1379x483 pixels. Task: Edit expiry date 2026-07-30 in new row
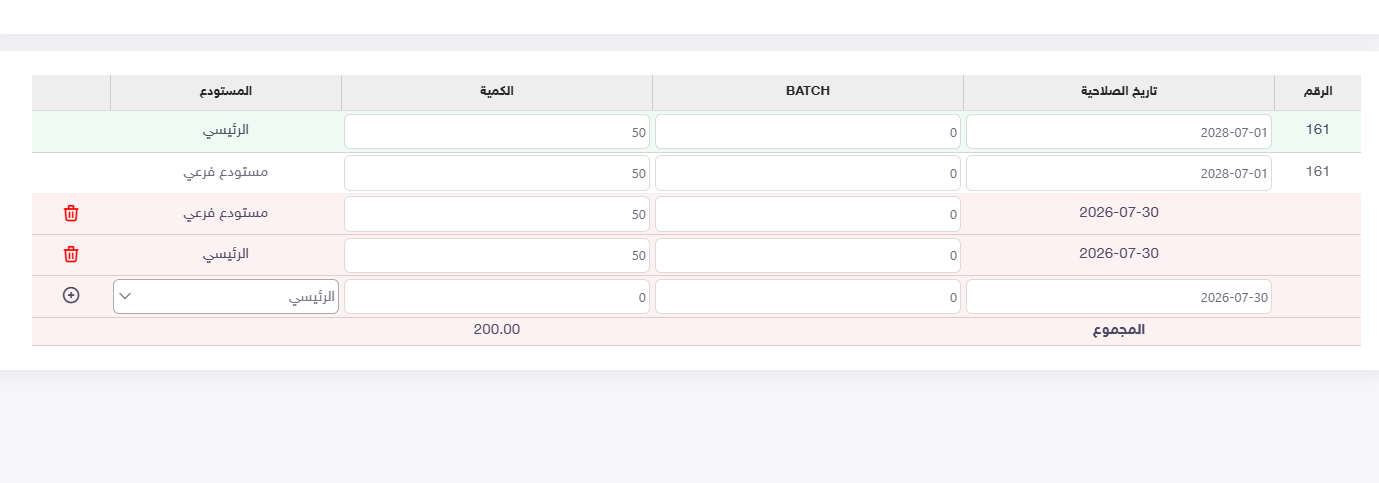click(1119, 297)
